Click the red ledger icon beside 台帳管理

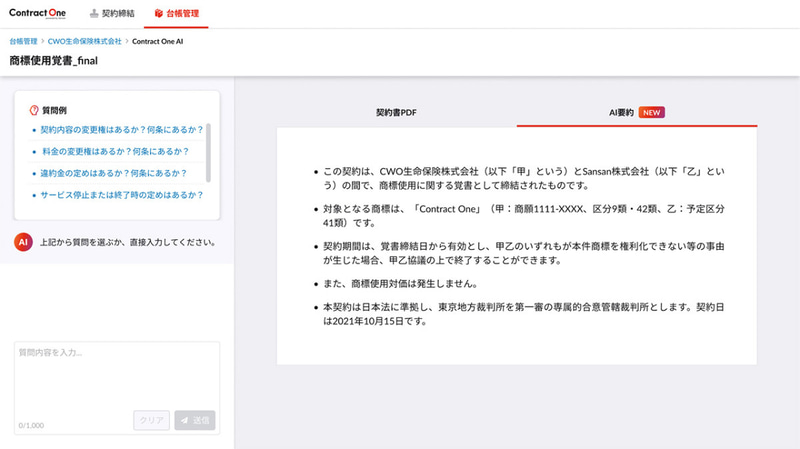coord(159,13)
